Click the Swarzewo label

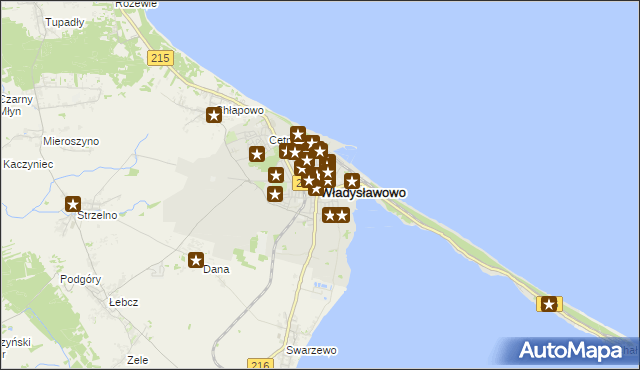tap(311, 350)
